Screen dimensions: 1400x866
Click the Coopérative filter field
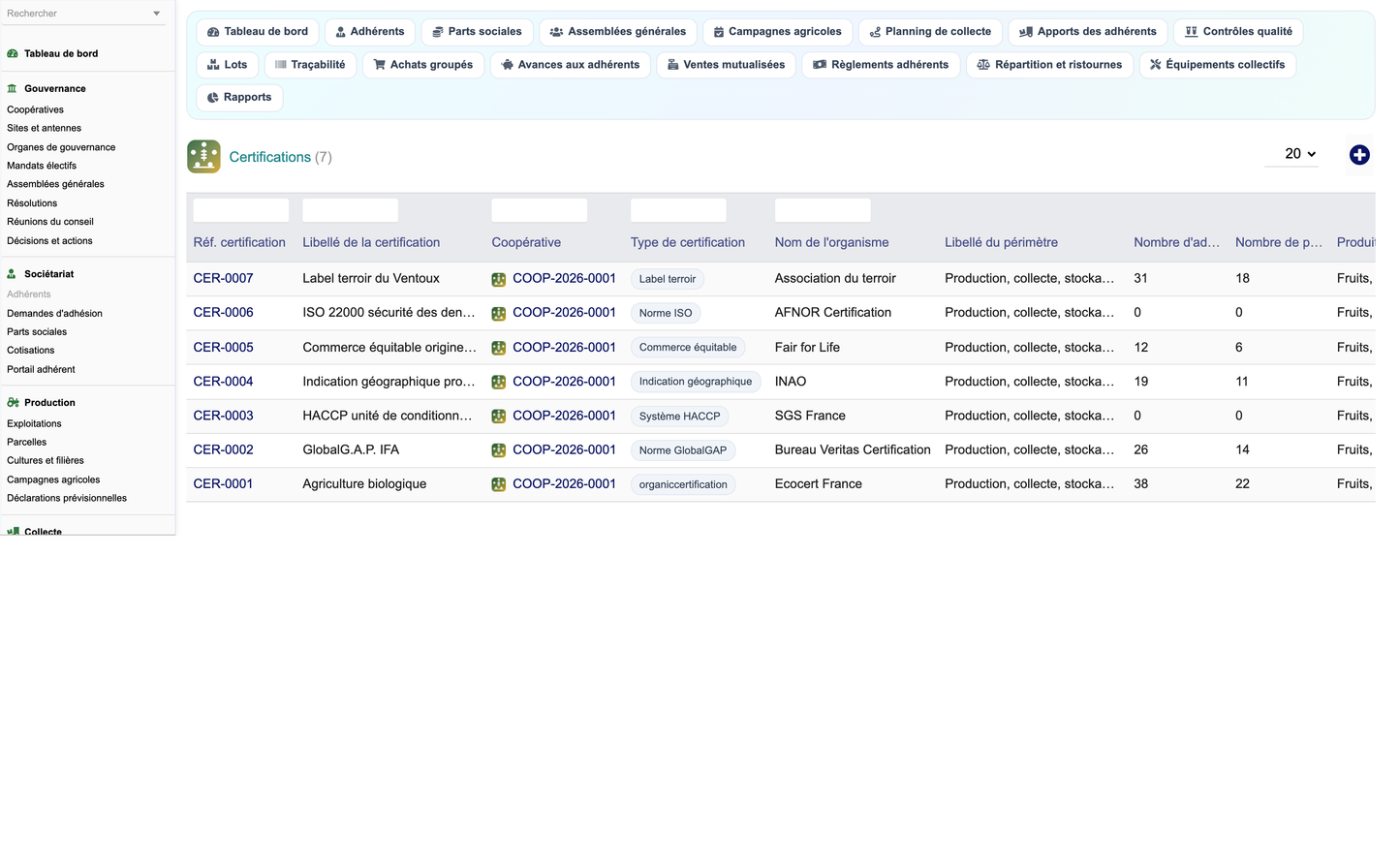(x=540, y=210)
